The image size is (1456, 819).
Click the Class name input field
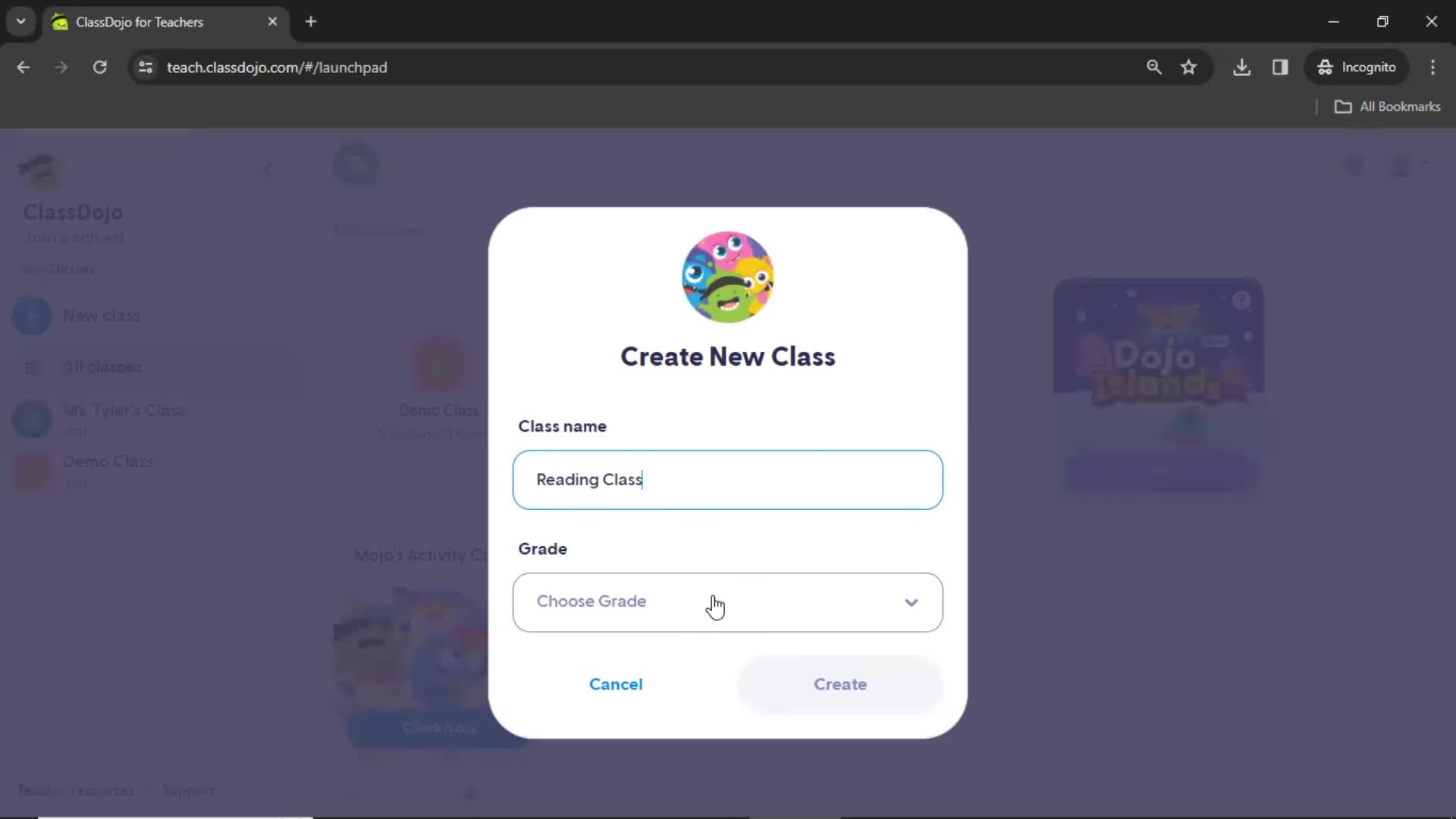coord(727,480)
